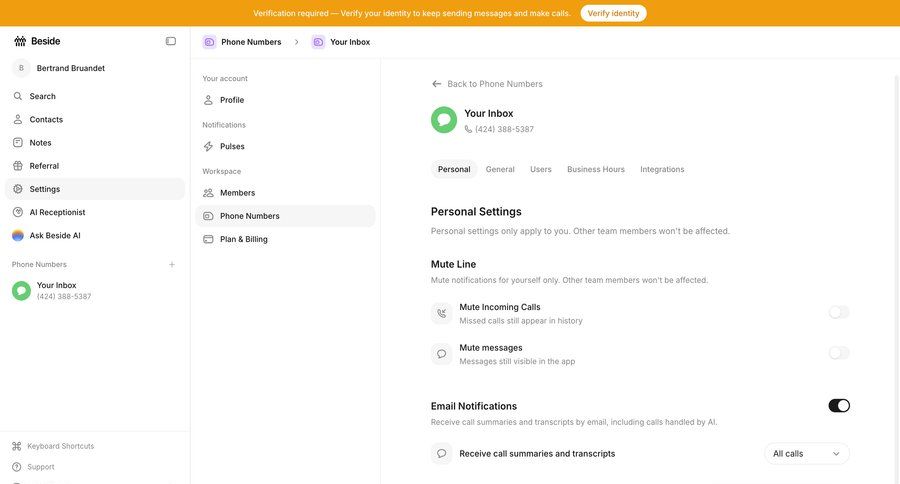Click the Members people icon

coord(208,193)
